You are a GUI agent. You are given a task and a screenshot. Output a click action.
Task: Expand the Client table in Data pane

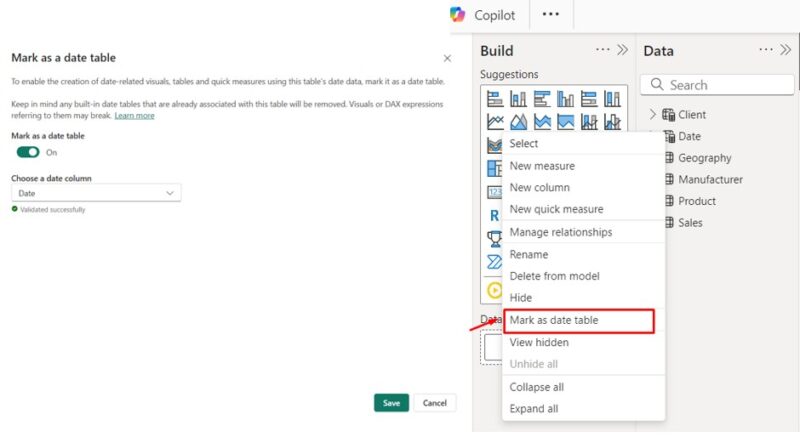[x=653, y=115]
